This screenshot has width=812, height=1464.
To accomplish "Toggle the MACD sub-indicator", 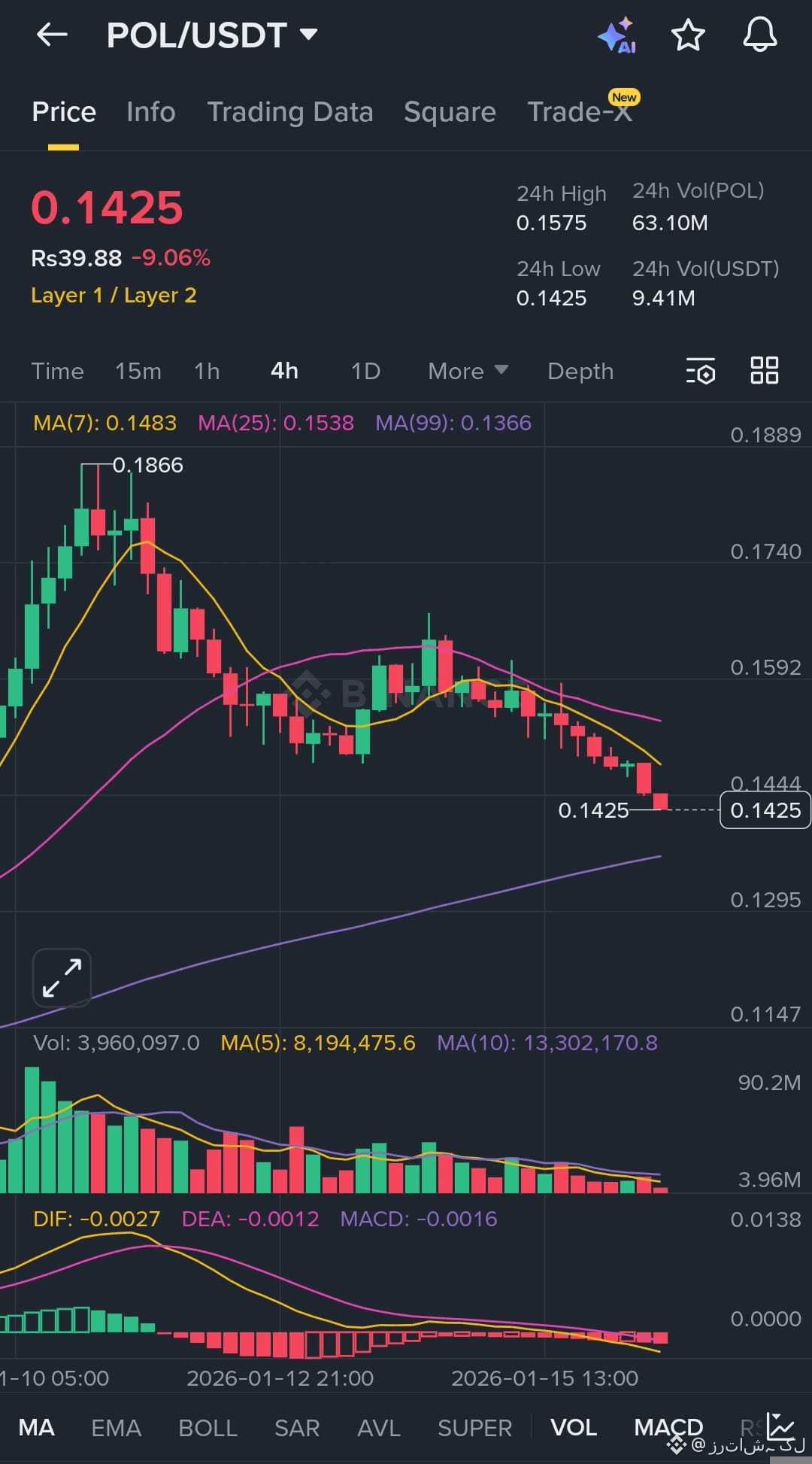I will coord(668,1427).
